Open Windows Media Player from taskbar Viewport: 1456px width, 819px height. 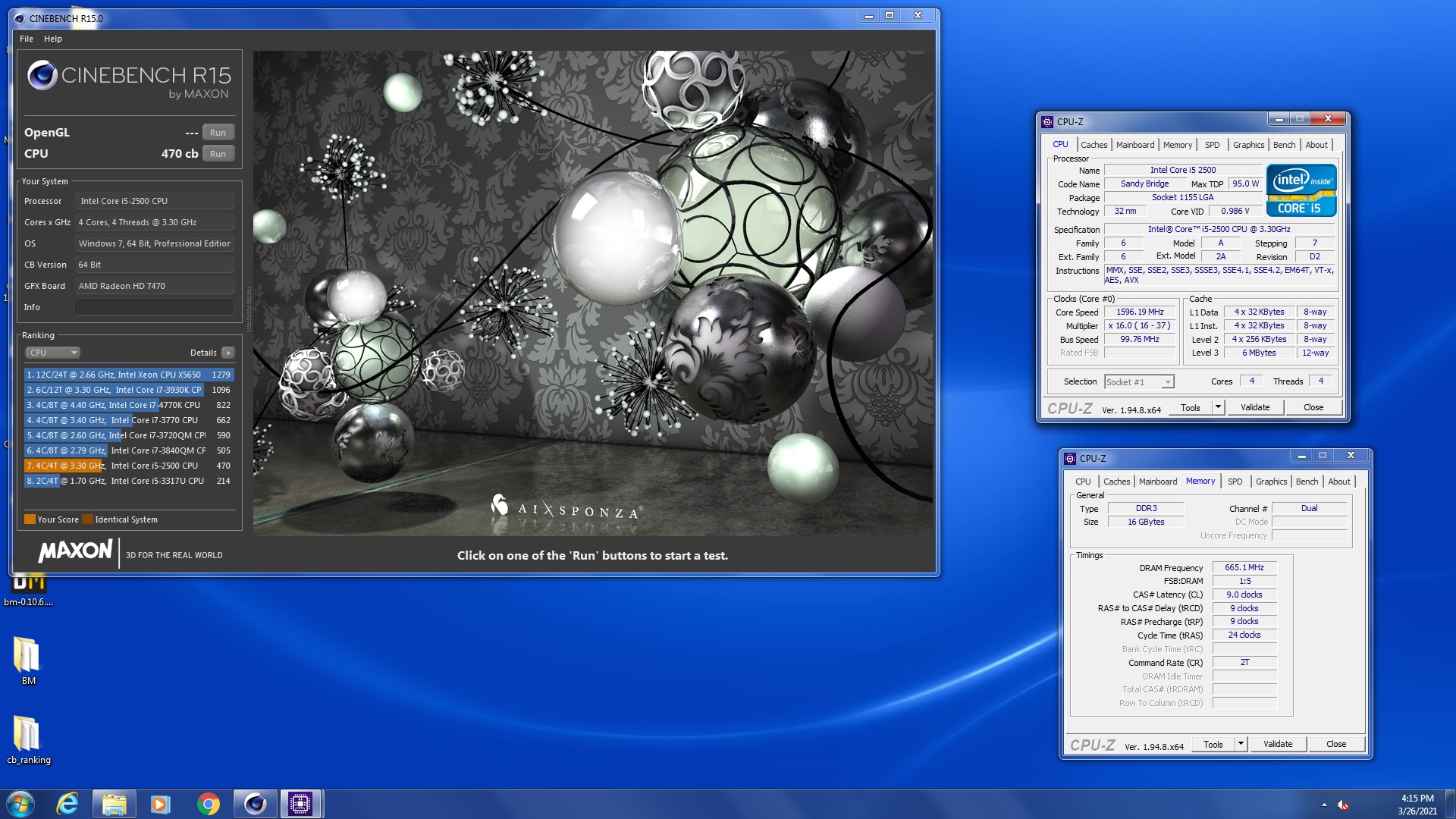coord(161,804)
